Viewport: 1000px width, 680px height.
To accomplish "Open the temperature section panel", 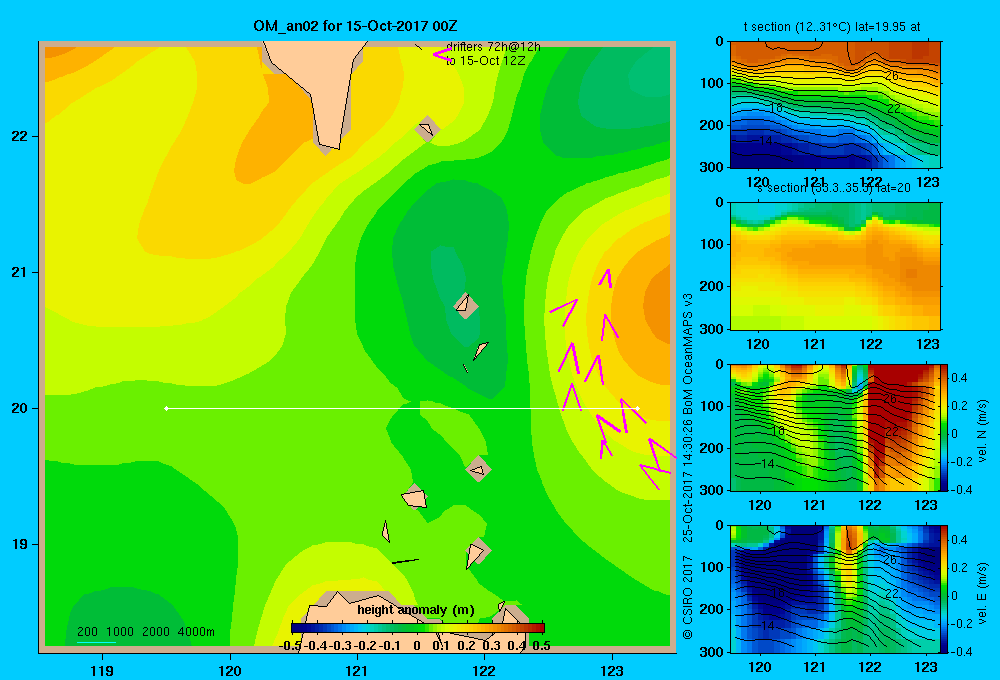I will 835,105.
